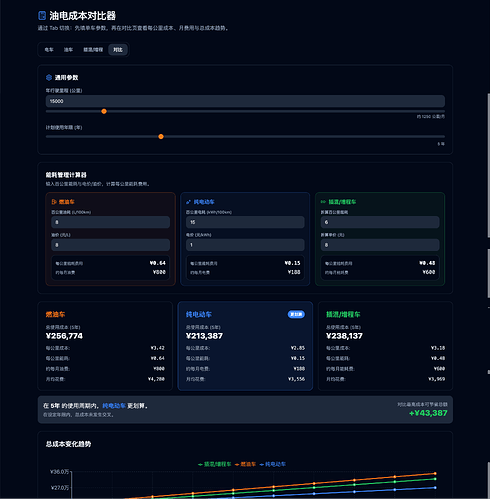Toggle 插混/增程车 series in chart legend

pos(214,464)
